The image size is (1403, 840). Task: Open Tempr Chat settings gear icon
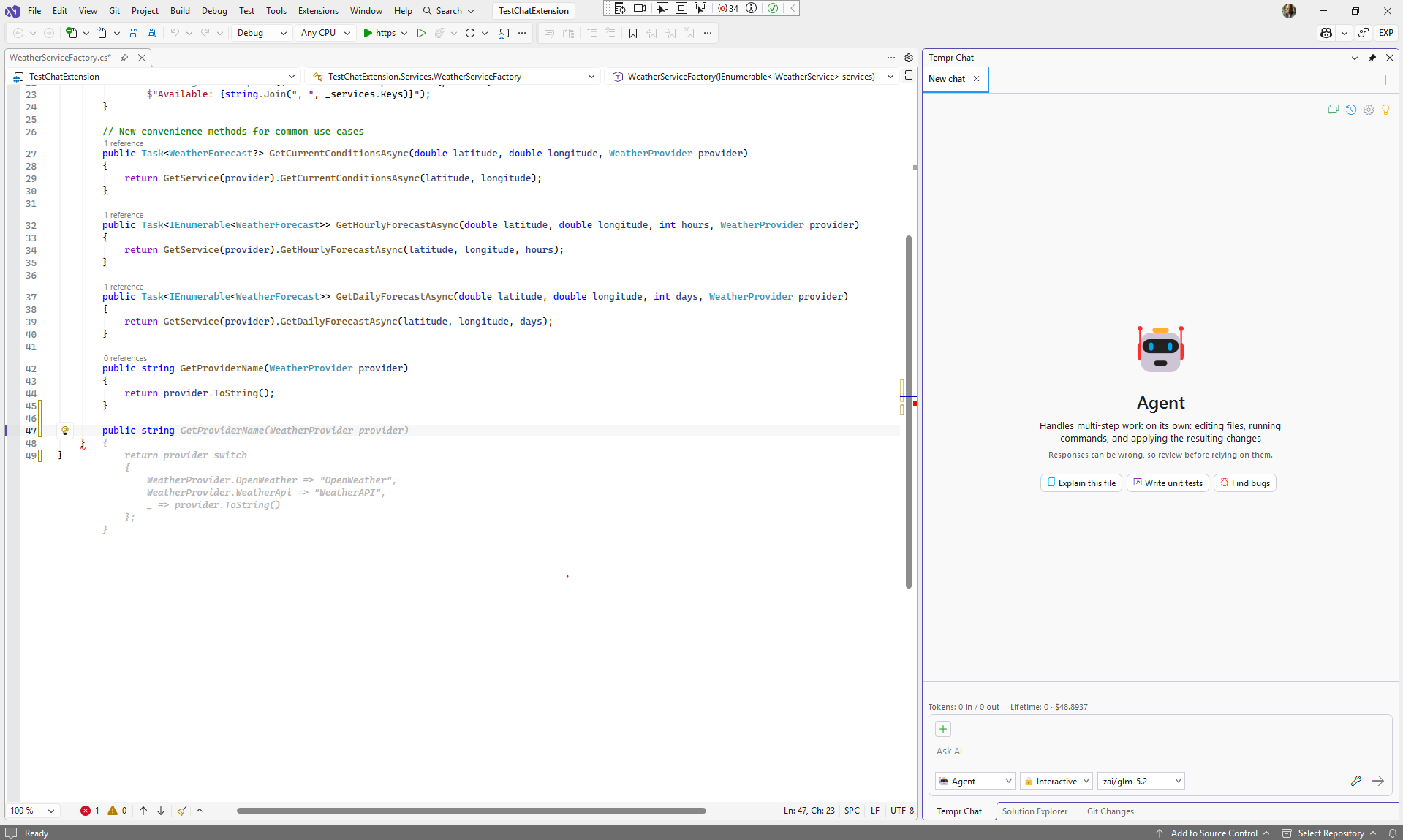pyautogui.click(x=1369, y=110)
